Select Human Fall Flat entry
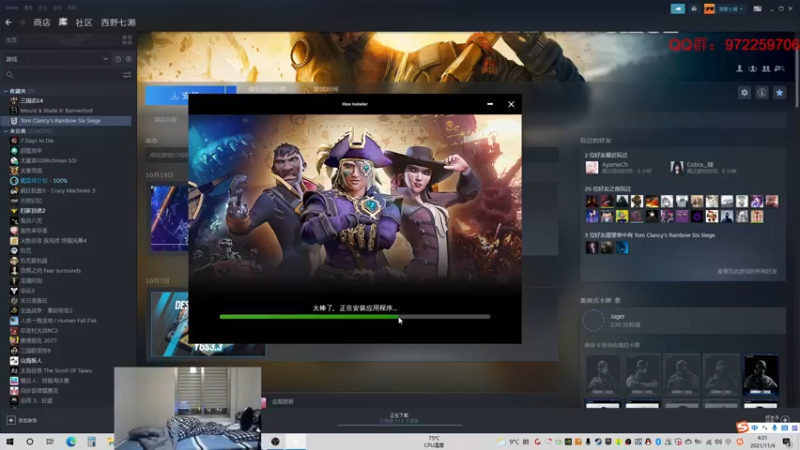 pyautogui.click(x=58, y=321)
